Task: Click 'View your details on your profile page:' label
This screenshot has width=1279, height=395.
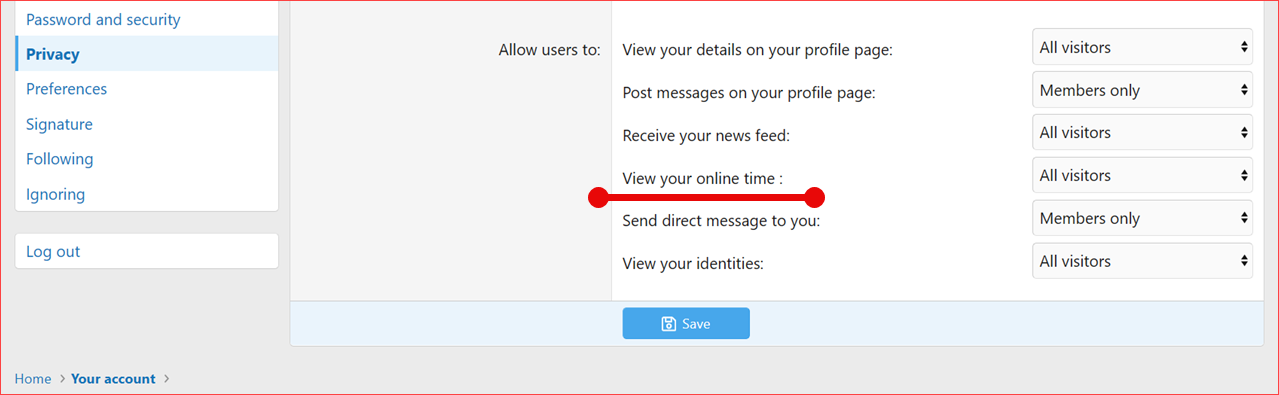Action: click(757, 50)
